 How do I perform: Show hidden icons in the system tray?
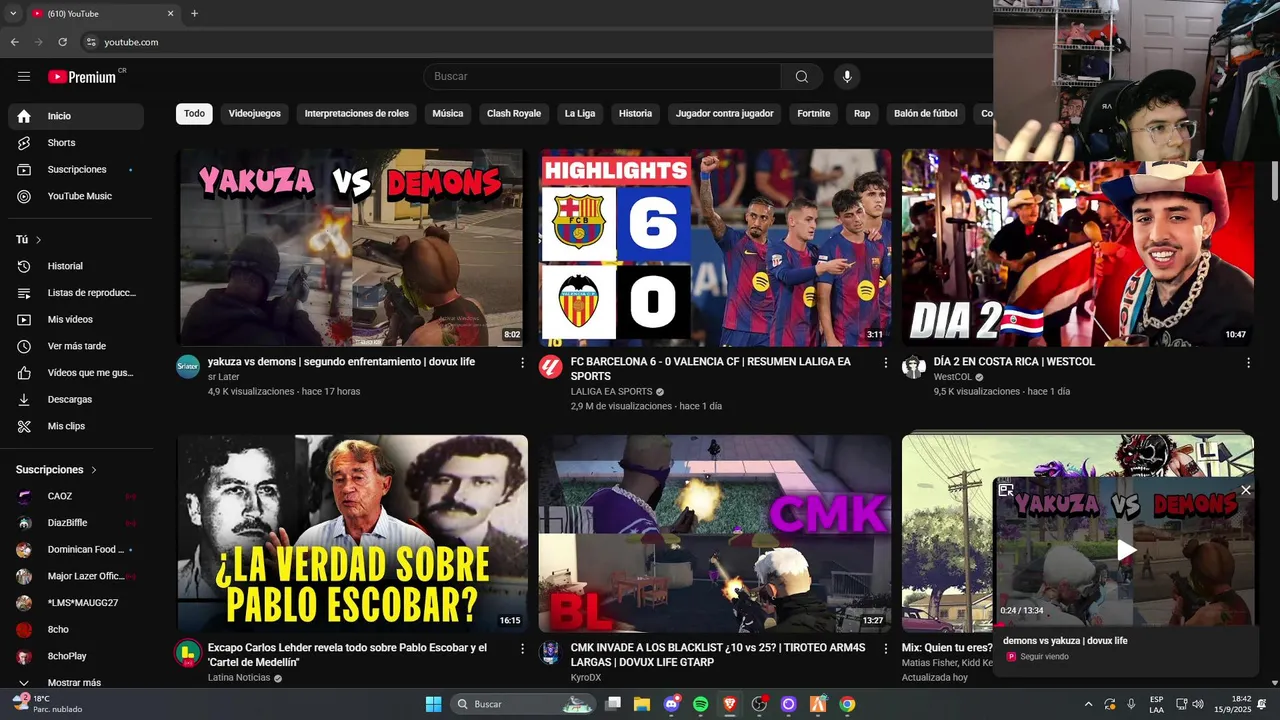pyautogui.click(x=1088, y=704)
